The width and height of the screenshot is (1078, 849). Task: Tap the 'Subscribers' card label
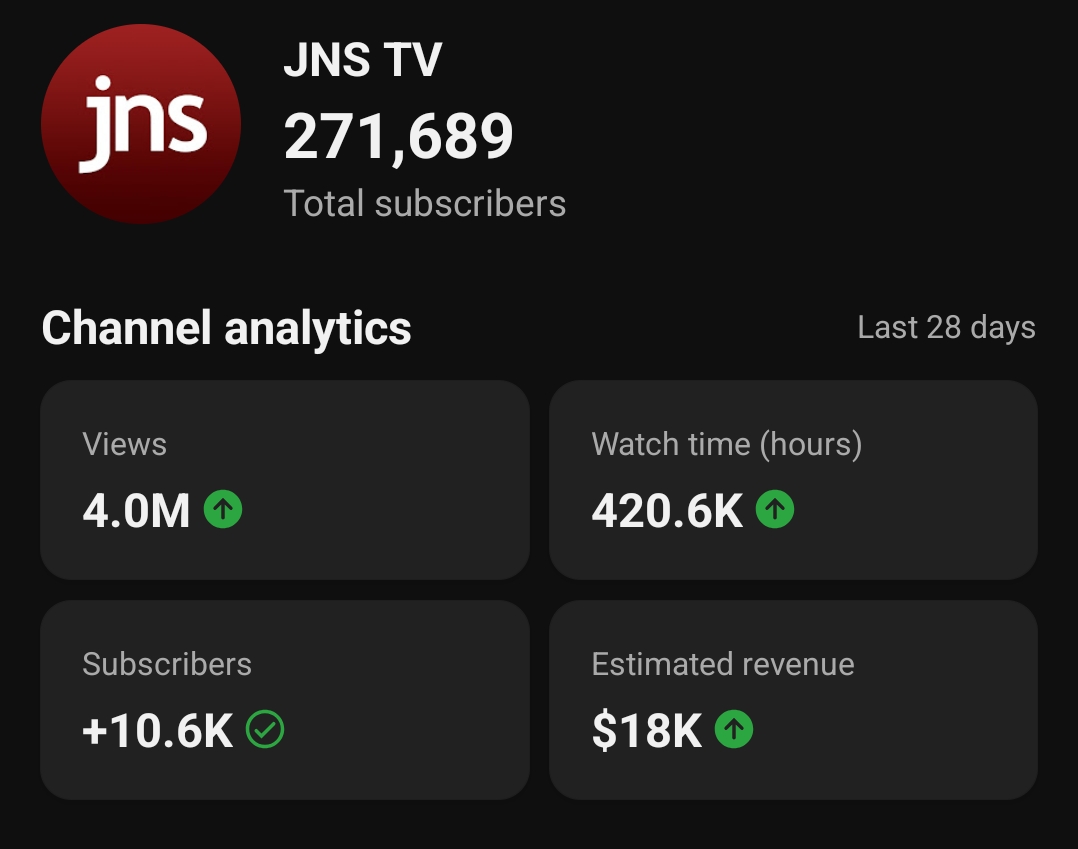(x=167, y=664)
